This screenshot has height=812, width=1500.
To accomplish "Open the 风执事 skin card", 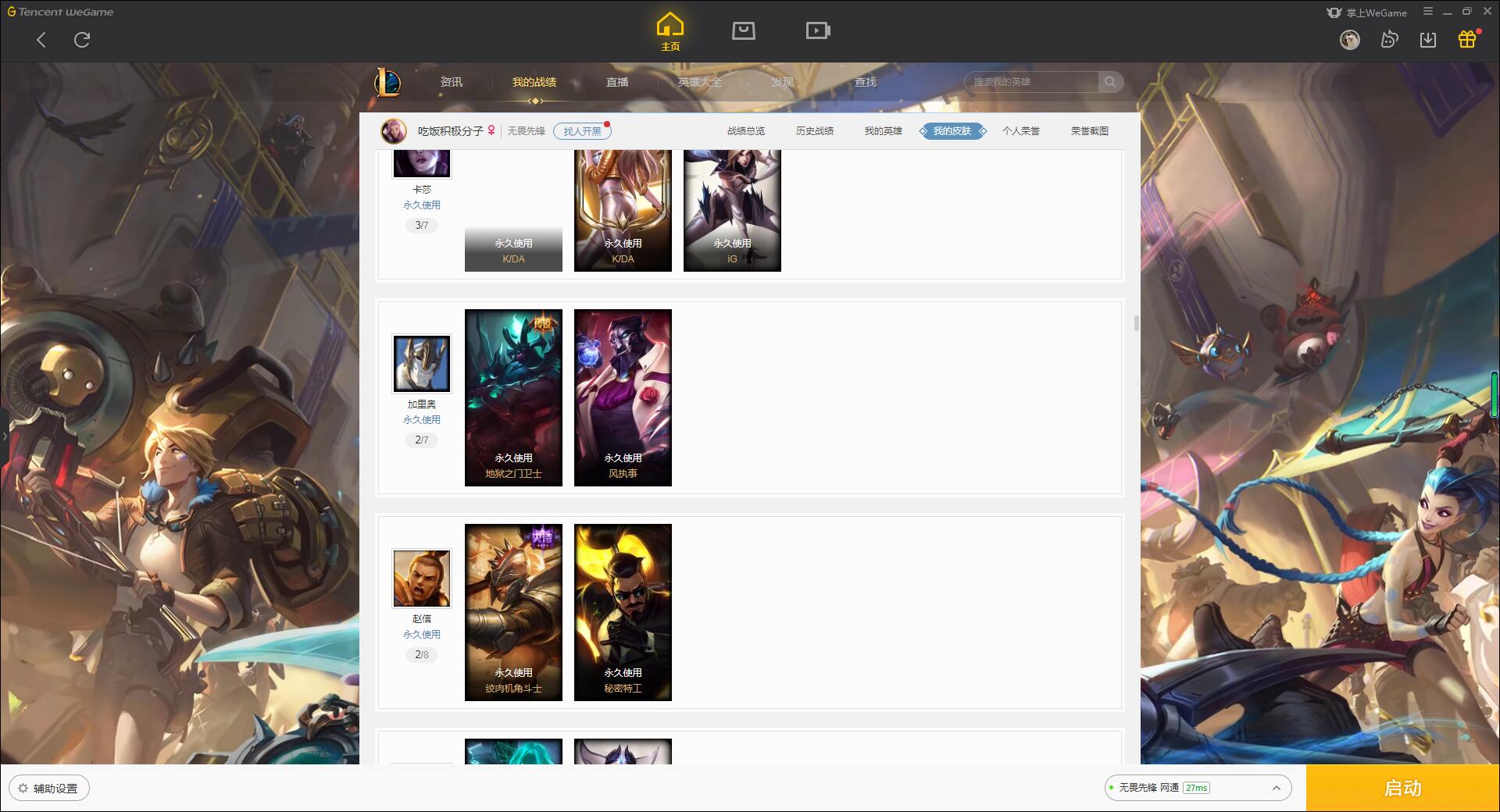I will pyautogui.click(x=623, y=397).
